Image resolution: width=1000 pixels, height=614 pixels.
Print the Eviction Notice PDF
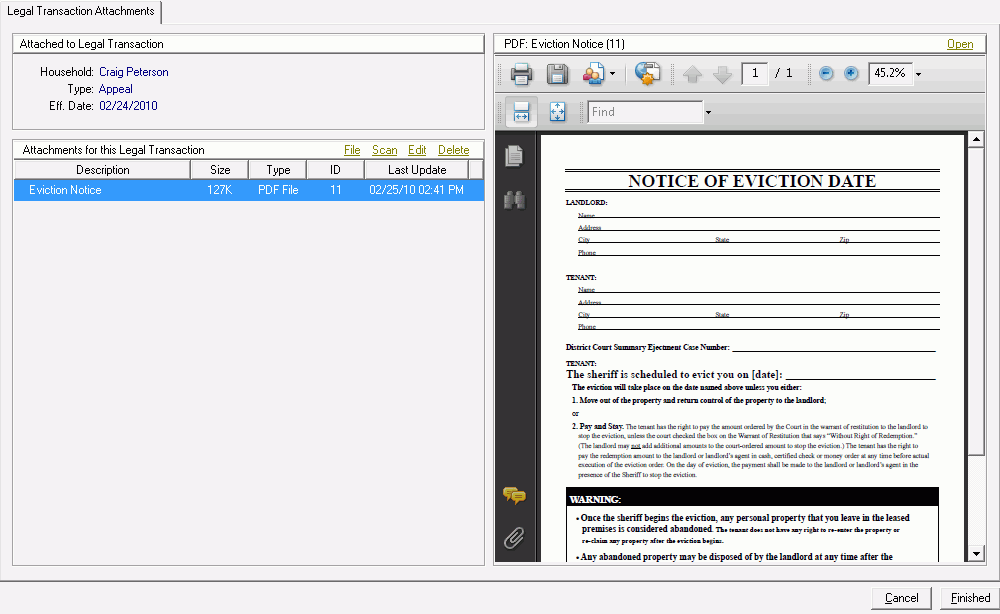click(x=521, y=73)
